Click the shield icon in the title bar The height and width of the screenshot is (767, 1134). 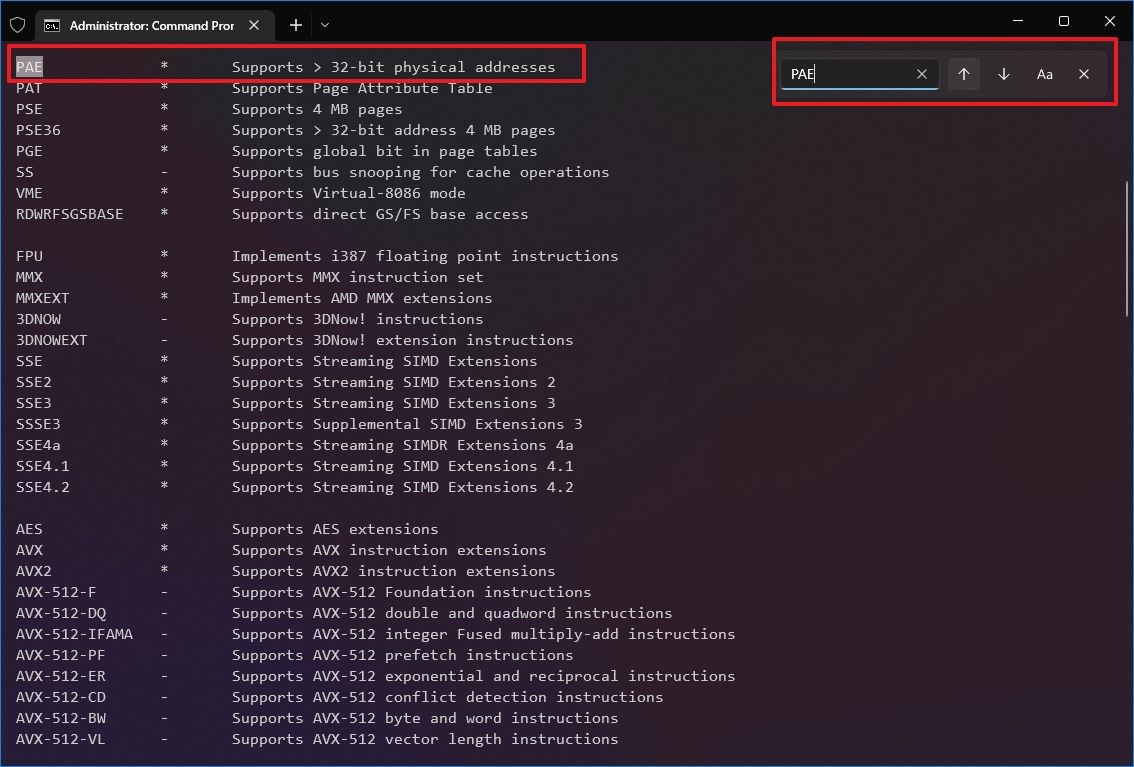(17, 25)
